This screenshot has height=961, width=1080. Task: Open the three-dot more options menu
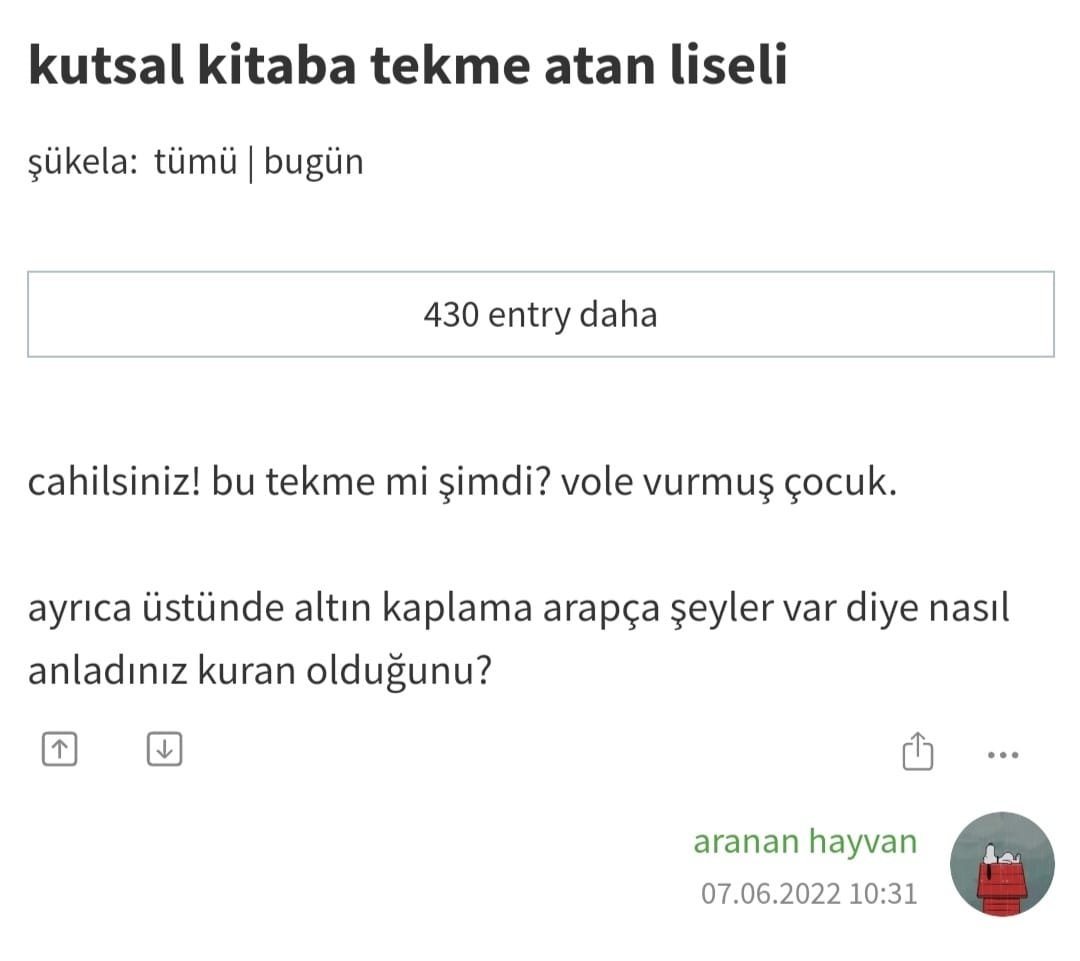[1002, 755]
